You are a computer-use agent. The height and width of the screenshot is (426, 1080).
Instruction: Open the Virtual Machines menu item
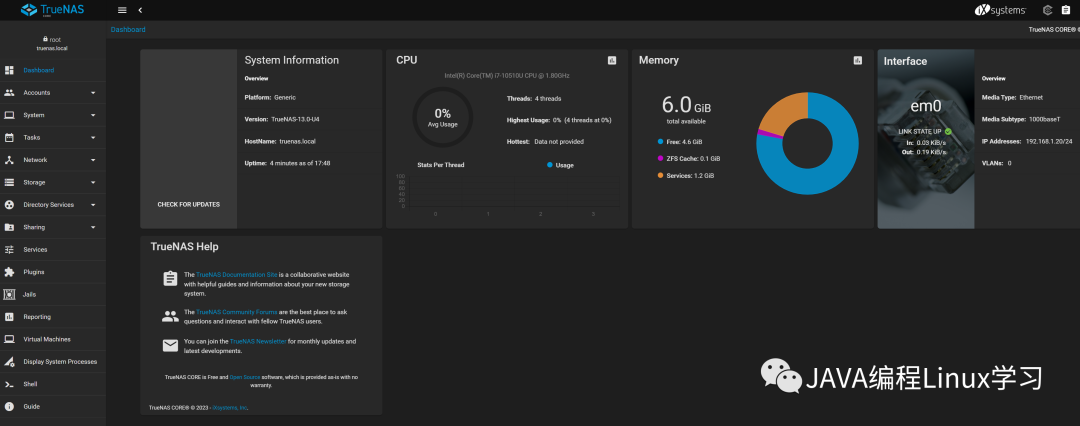point(53,339)
